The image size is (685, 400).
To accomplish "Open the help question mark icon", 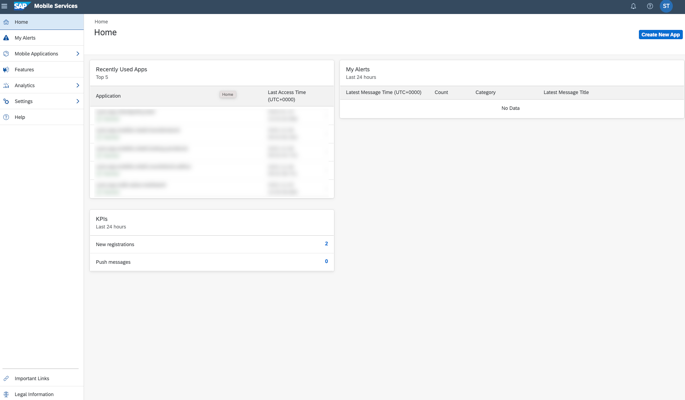I will 650,6.
